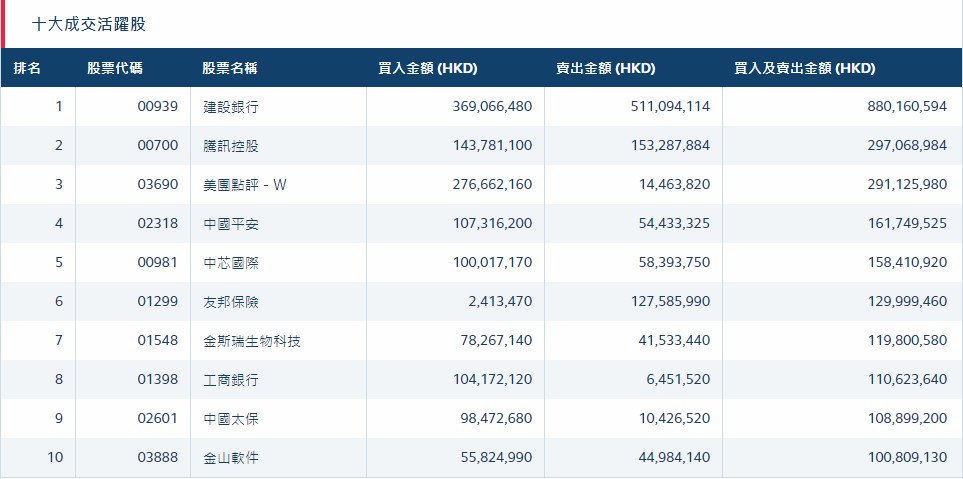Screen dimensions: 963x479
Task: Click sell amount 54,433,325
Action: point(674,224)
